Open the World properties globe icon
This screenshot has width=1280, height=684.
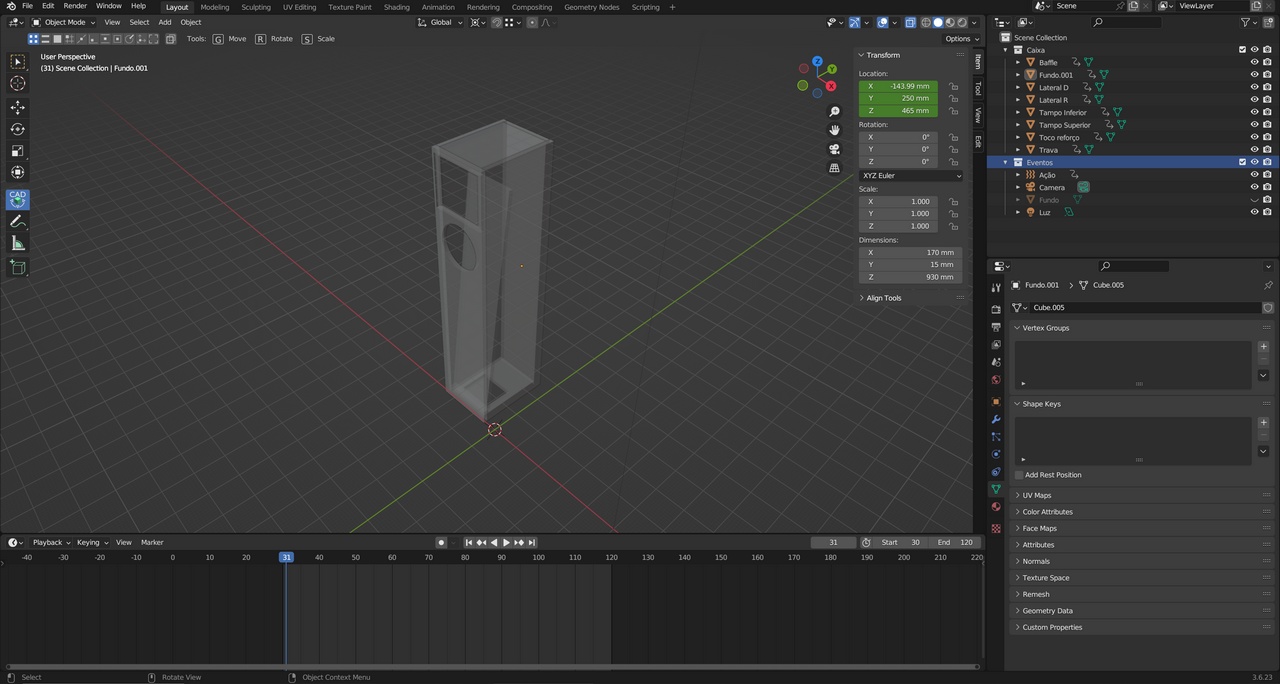(995, 380)
